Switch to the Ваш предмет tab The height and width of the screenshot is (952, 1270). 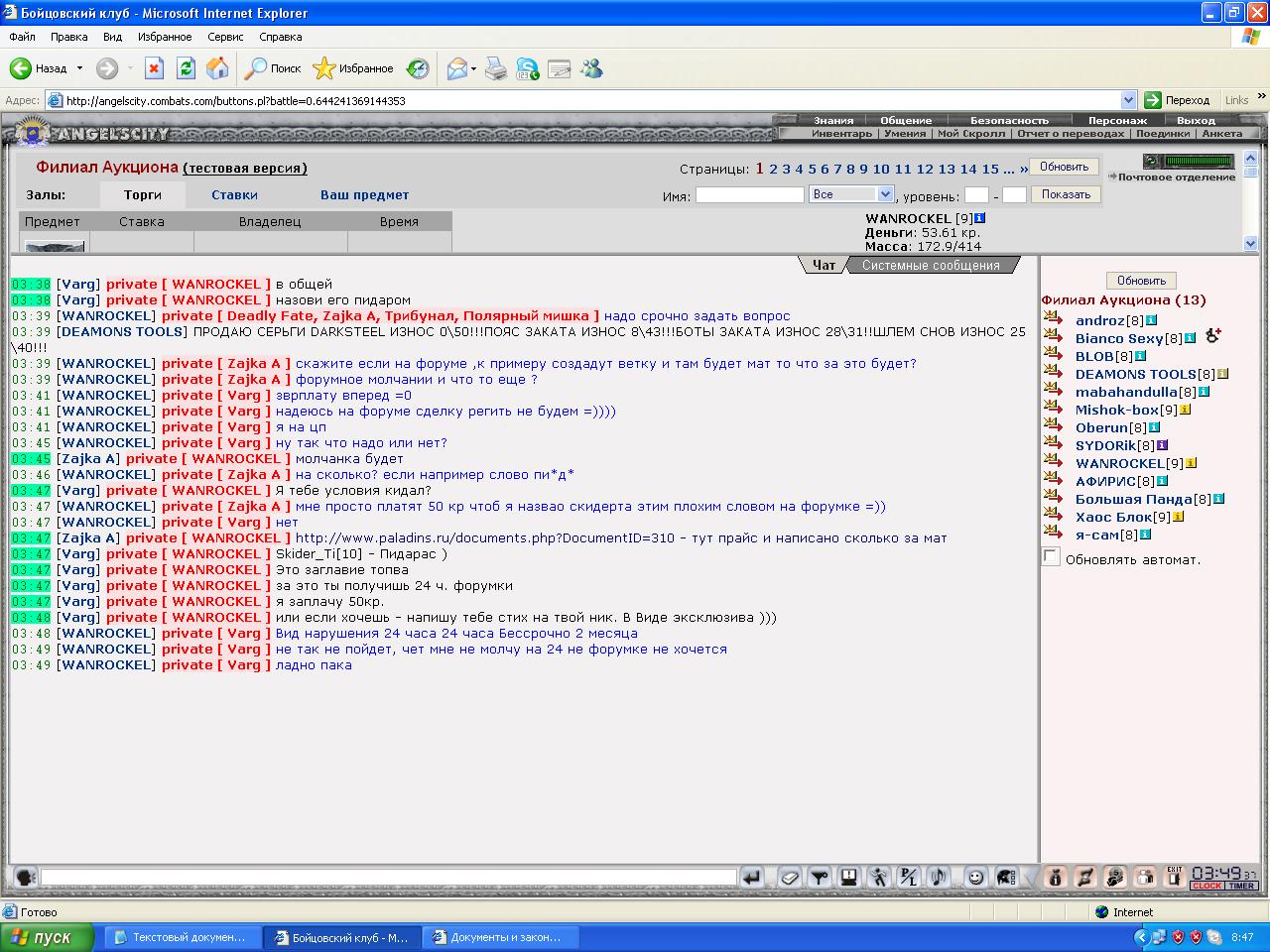coord(364,194)
